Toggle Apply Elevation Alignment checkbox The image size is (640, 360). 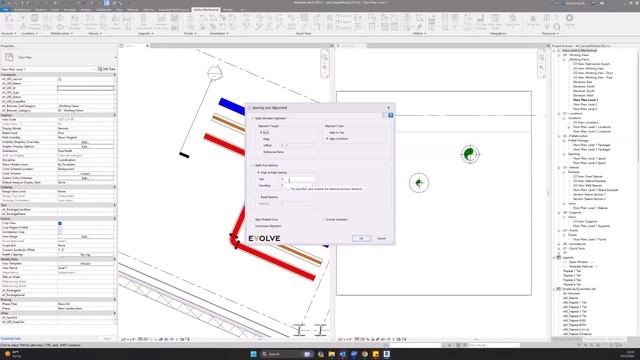pos(253,118)
